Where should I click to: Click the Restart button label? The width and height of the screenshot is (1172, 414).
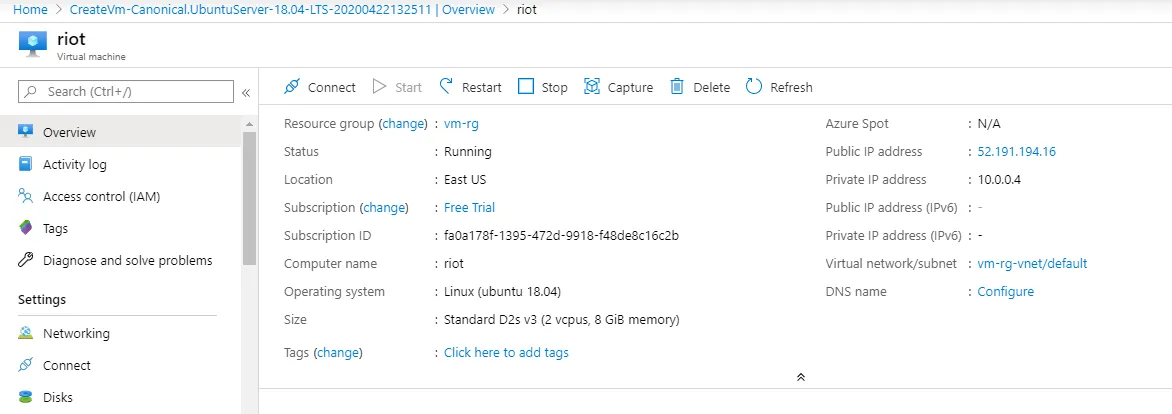coord(482,87)
